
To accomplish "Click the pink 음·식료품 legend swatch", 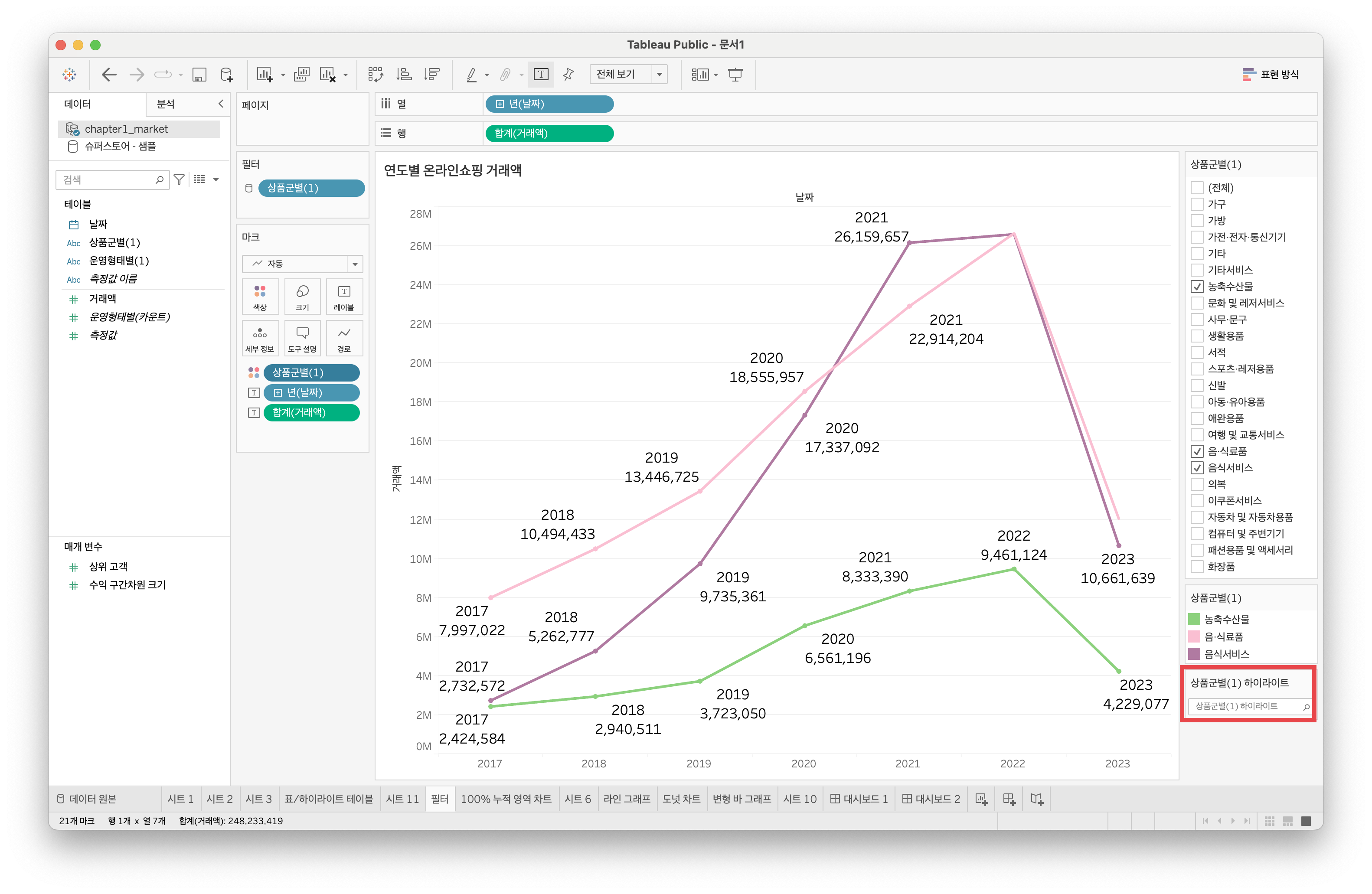I will click(1194, 636).
